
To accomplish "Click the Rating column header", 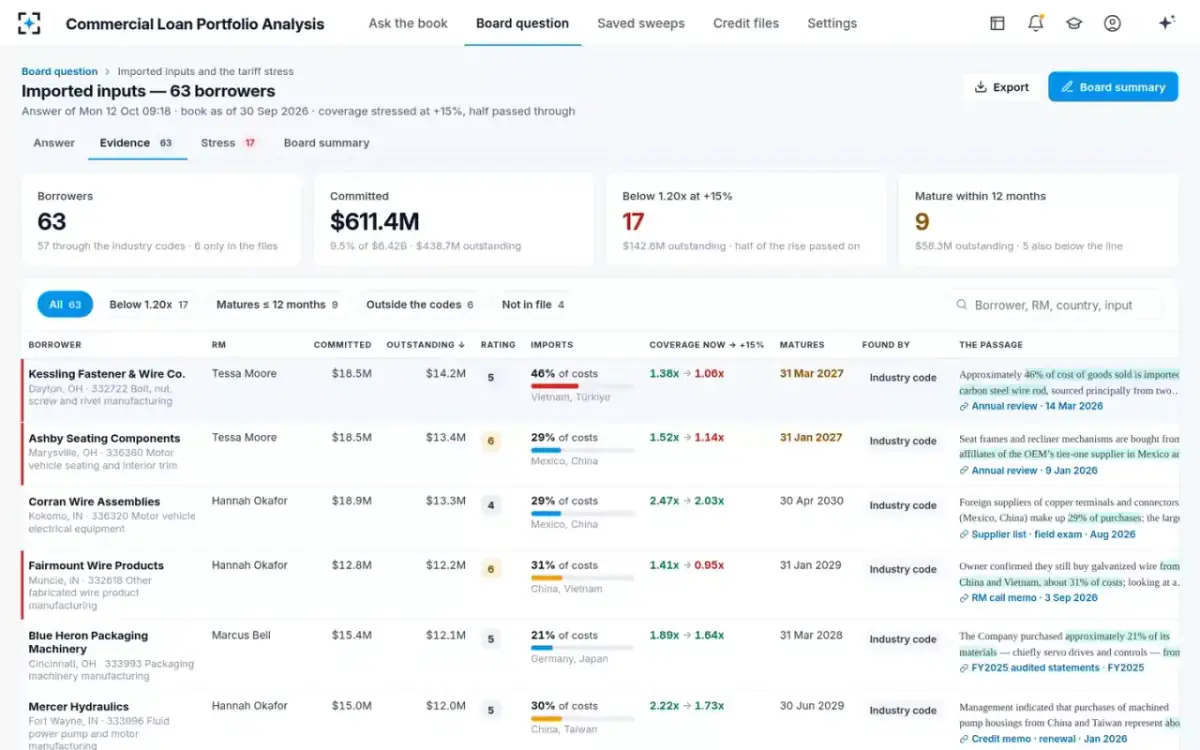I will pyautogui.click(x=498, y=345).
